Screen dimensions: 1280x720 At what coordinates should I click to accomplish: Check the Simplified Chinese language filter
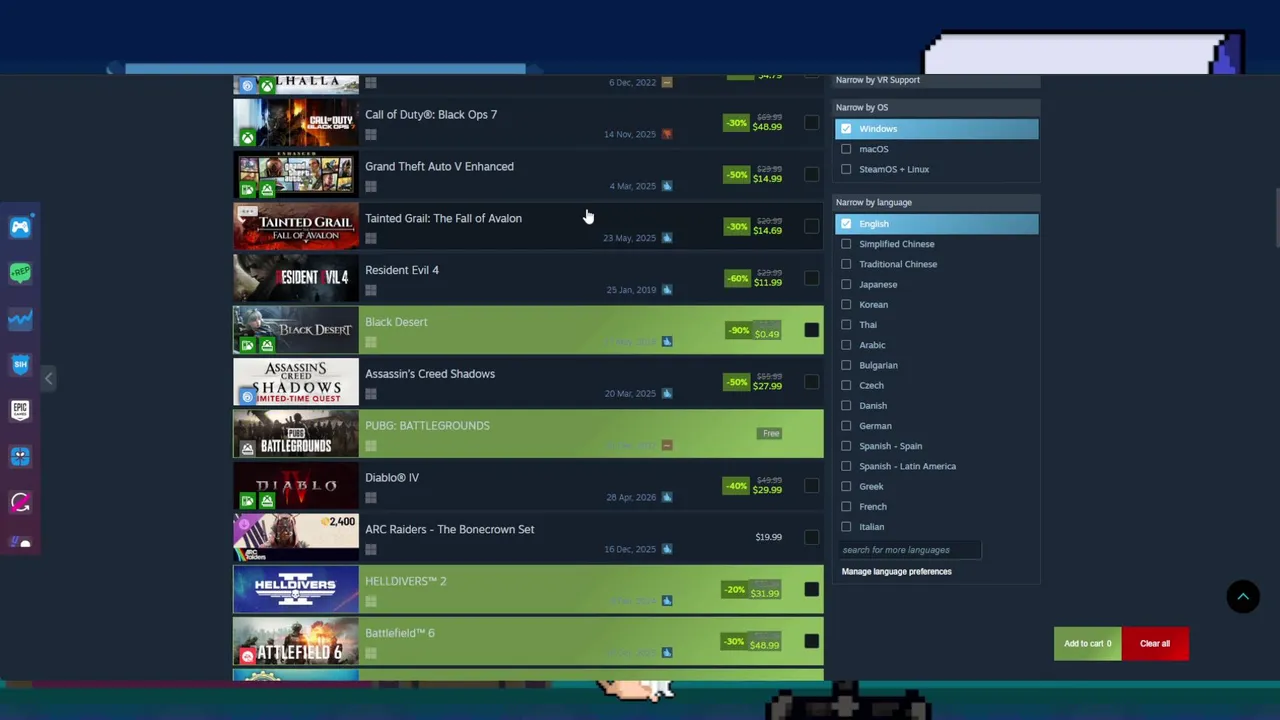point(846,244)
